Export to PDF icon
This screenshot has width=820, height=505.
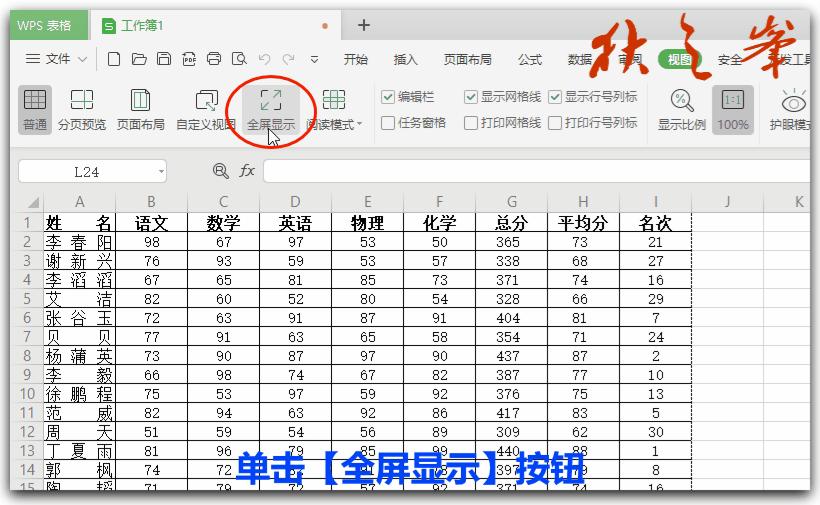point(189,59)
